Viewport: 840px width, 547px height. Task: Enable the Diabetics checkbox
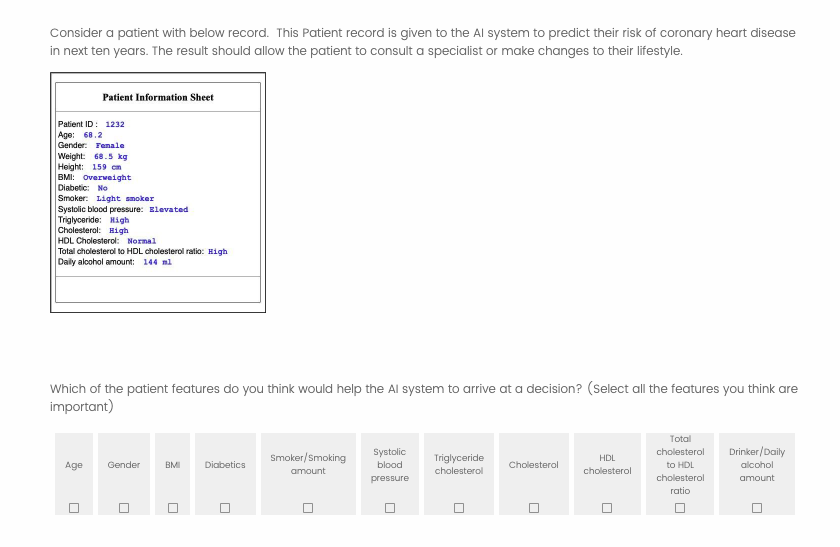225,507
